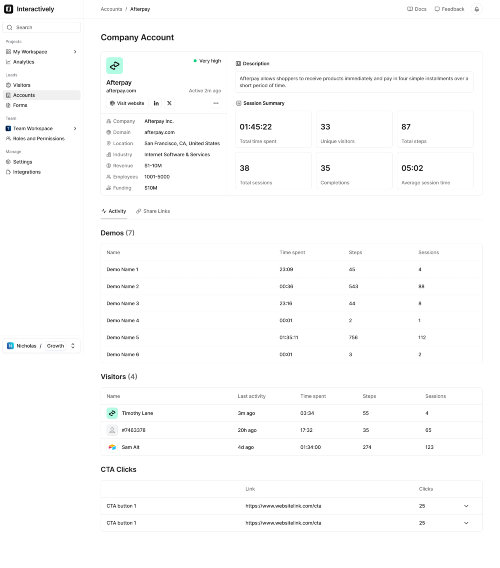The height and width of the screenshot is (568, 500).
Task: Click the Last activity column header
Action: tap(251, 396)
